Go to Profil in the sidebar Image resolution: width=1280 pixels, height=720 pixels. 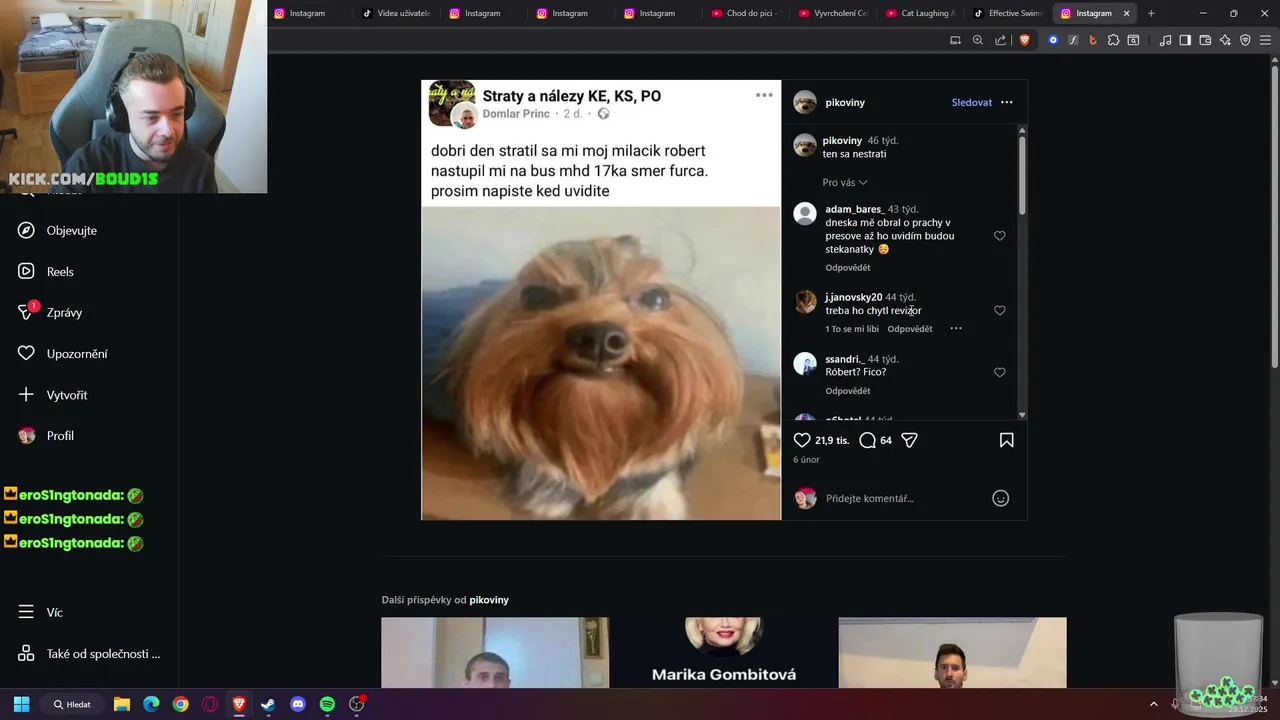point(46,436)
